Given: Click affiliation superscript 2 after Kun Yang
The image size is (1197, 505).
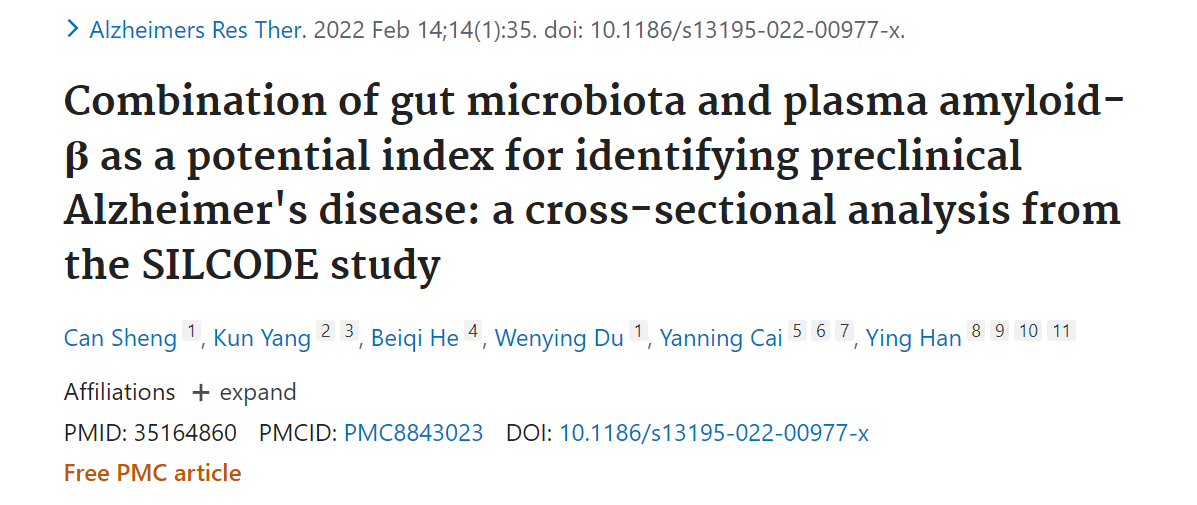Looking at the screenshot, I should pos(325,332).
